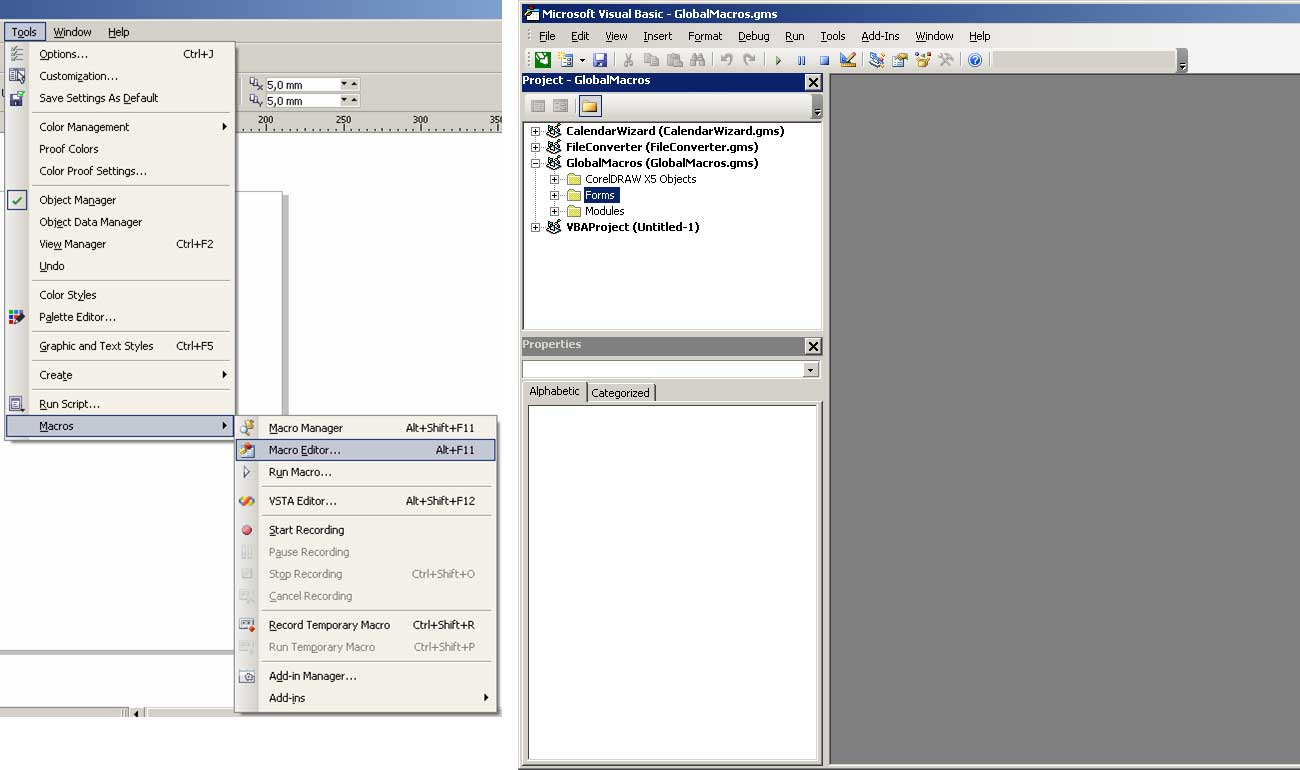Click the Cut scissors icon
Screen dimensions: 1300x770
pyautogui.click(x=629, y=60)
